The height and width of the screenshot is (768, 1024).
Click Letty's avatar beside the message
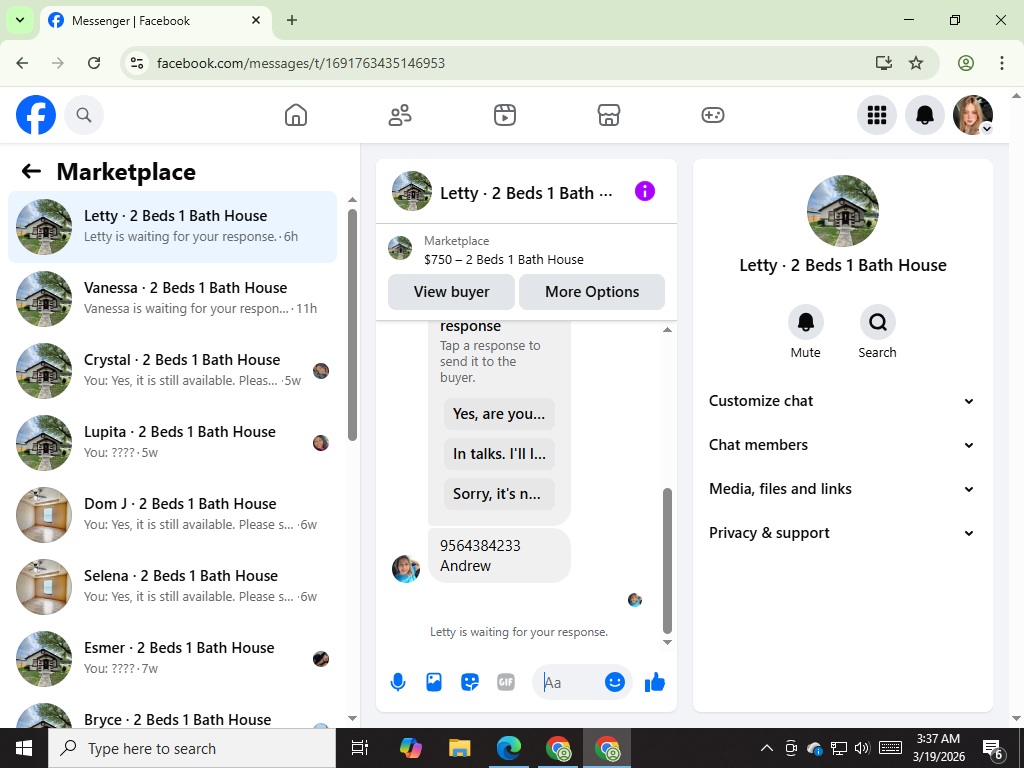pos(406,569)
